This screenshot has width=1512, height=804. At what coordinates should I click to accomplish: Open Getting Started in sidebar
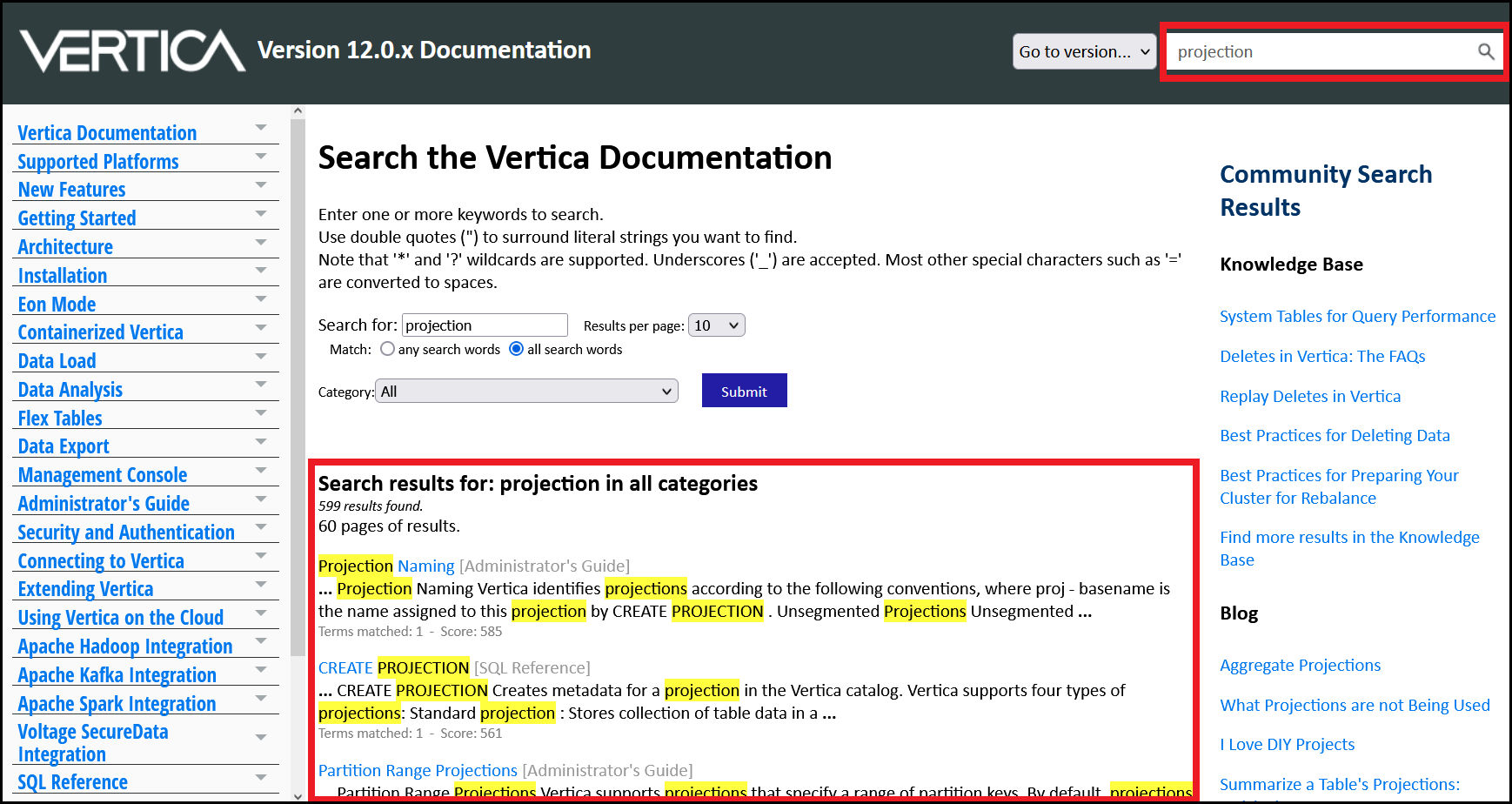point(77,218)
